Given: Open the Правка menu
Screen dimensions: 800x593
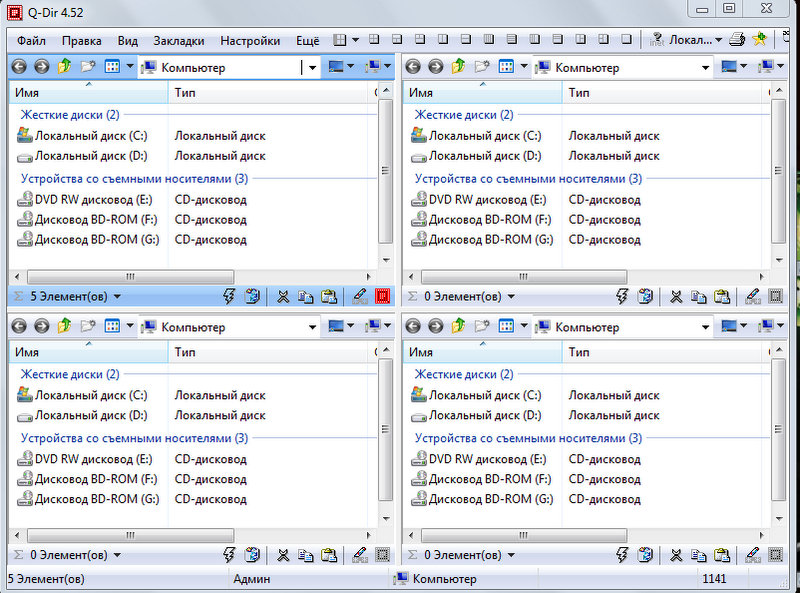Looking at the screenshot, I should point(82,41).
